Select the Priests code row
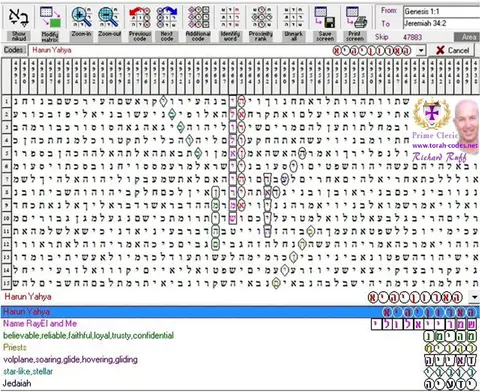480x392 pixels. click(x=239, y=348)
